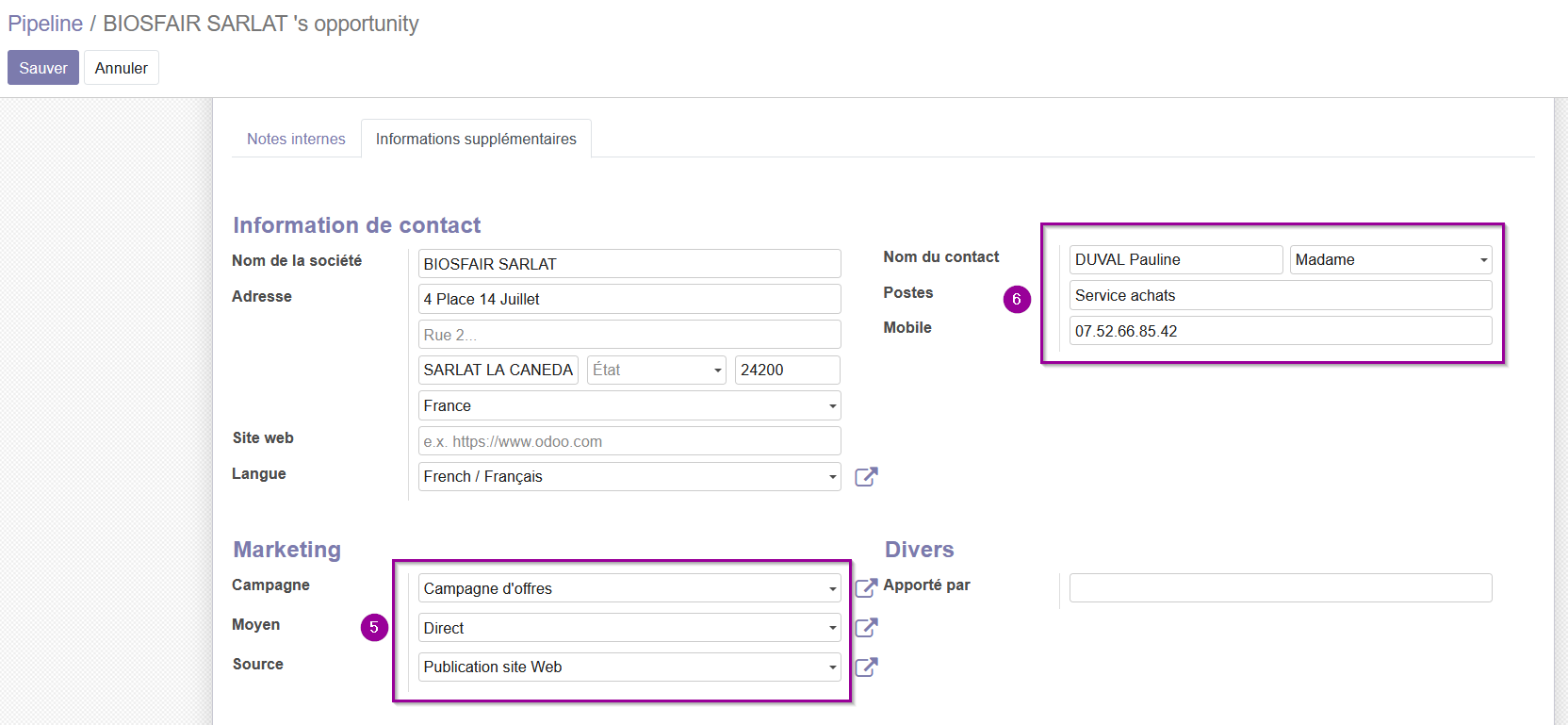Expand the Direct medium dropdown
Screen dimensions: 1568x725
tap(629, 628)
